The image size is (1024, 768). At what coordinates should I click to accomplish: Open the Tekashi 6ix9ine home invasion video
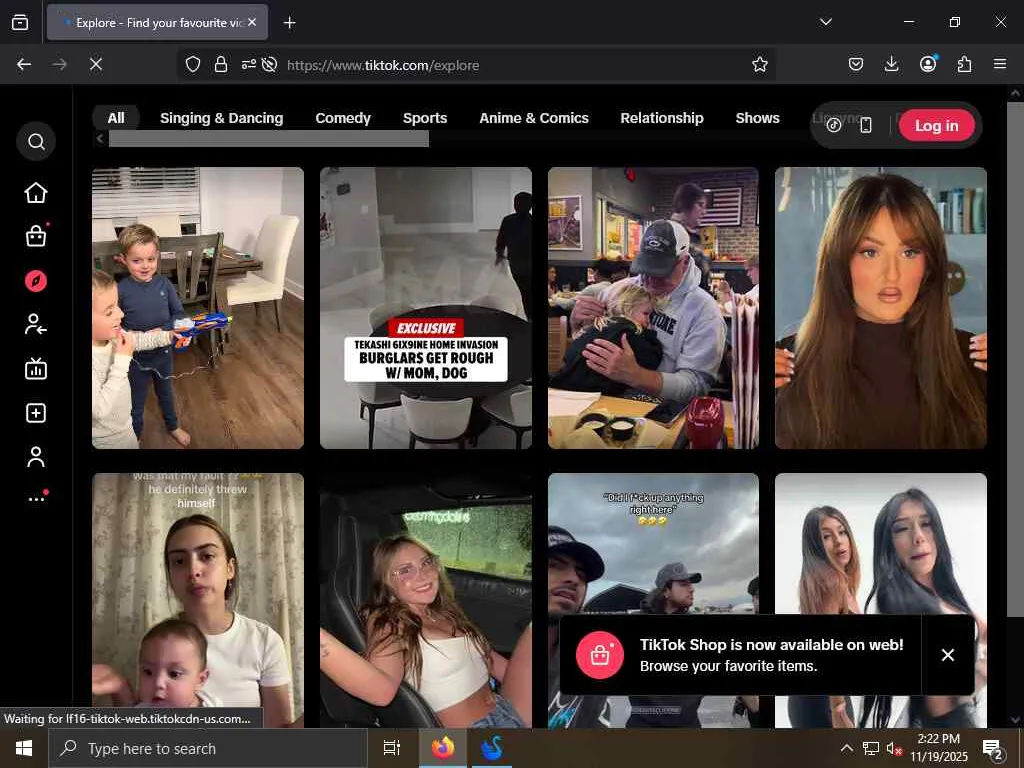click(426, 308)
